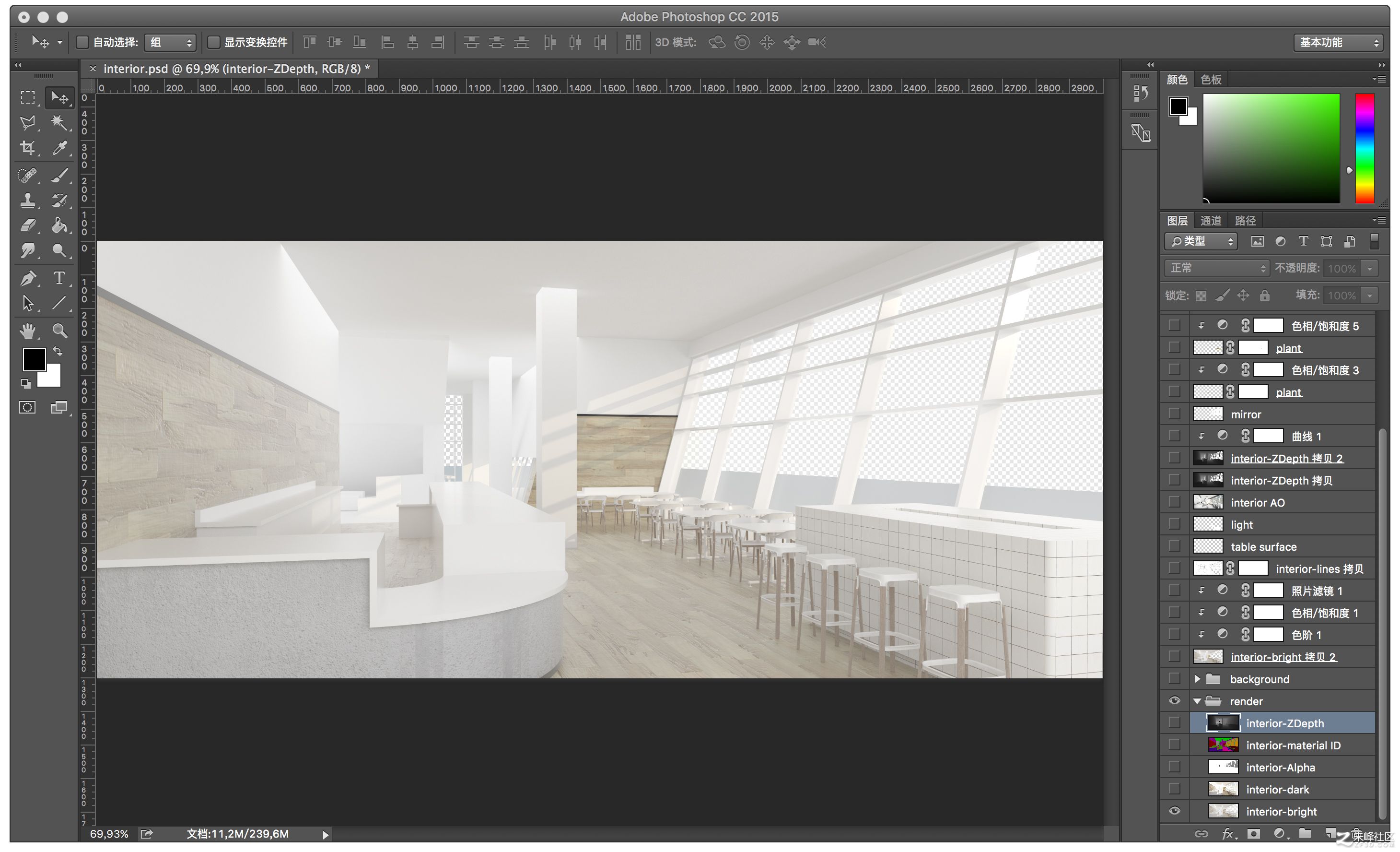The width and height of the screenshot is (1400, 852).
Task: Show the interior AO layer
Action: (x=1174, y=502)
